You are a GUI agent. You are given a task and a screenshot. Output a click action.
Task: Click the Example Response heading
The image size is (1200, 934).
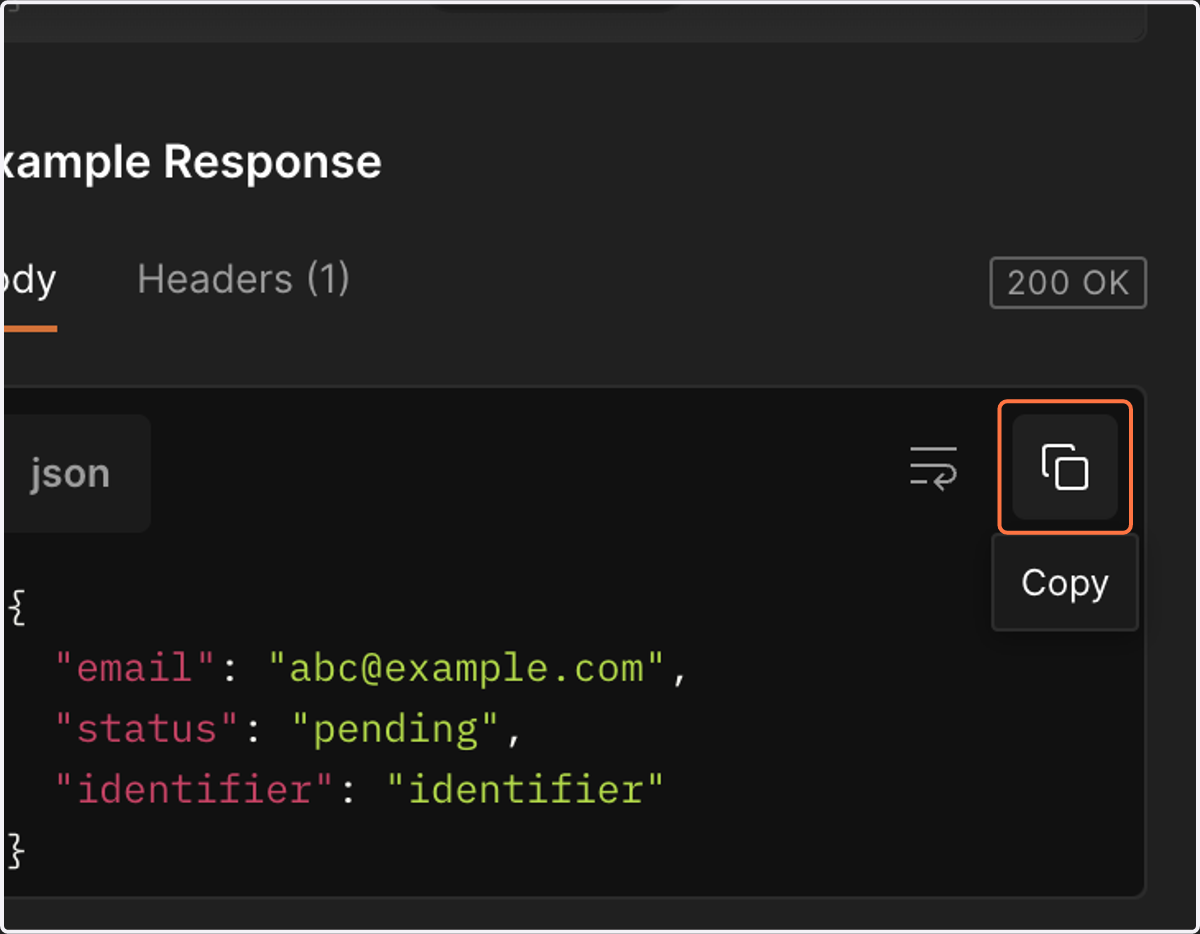(x=192, y=162)
